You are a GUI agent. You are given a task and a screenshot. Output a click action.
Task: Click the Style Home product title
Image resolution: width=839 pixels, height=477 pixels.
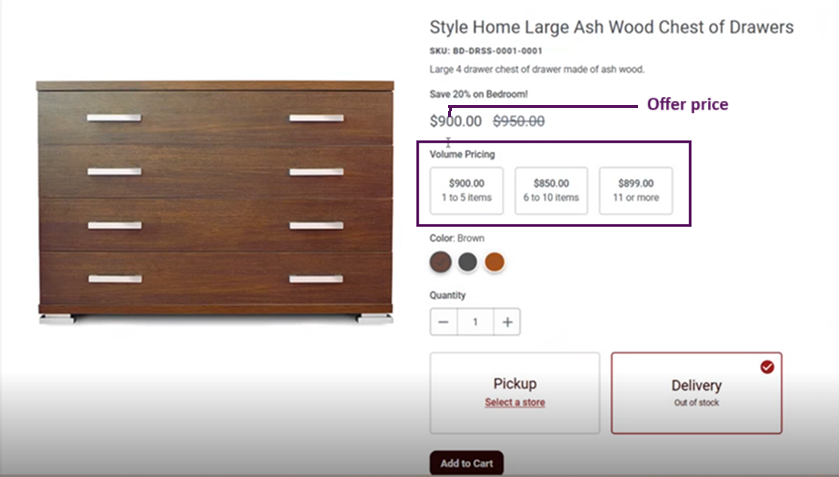[611, 27]
